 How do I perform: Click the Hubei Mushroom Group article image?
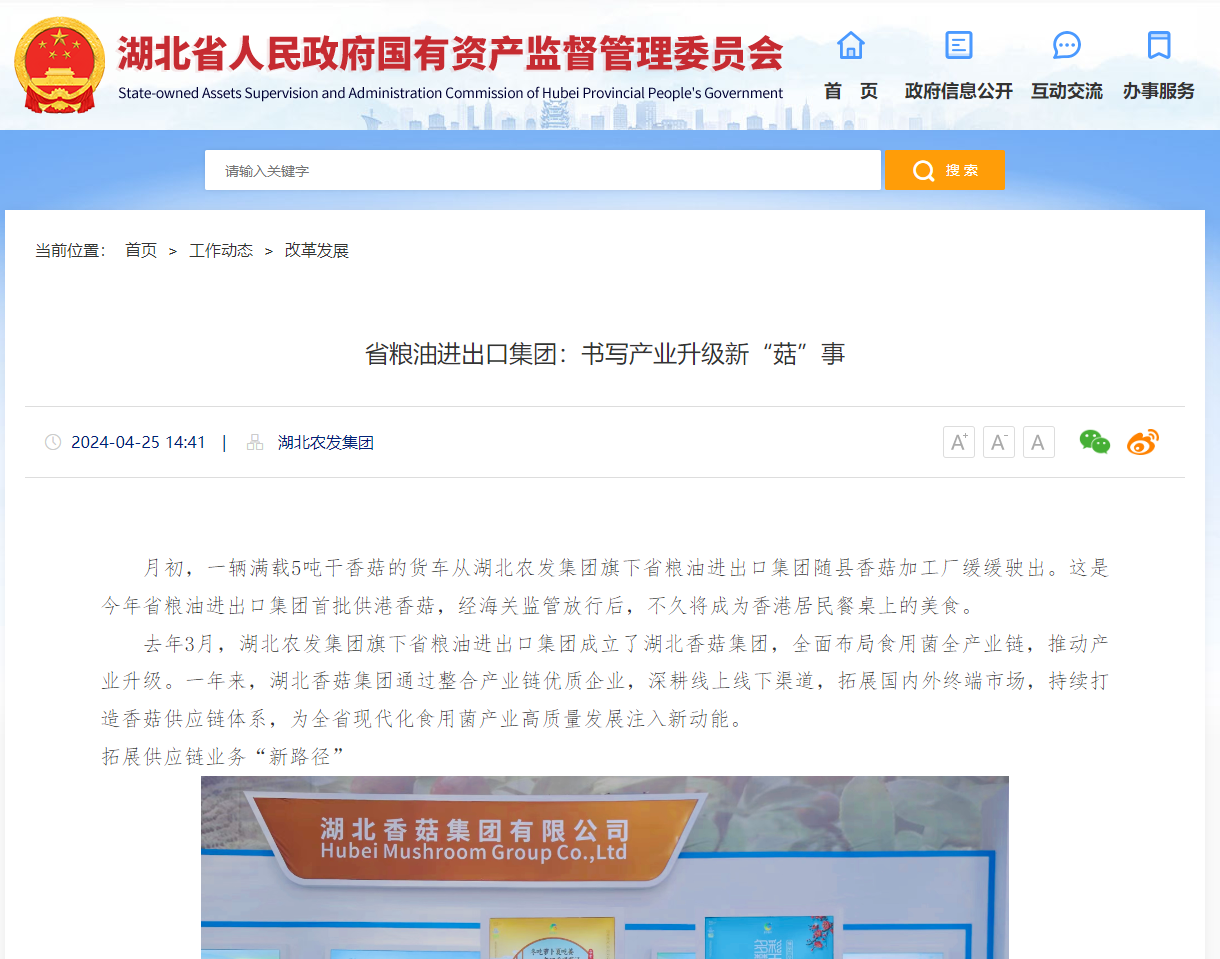pyautogui.click(x=604, y=867)
